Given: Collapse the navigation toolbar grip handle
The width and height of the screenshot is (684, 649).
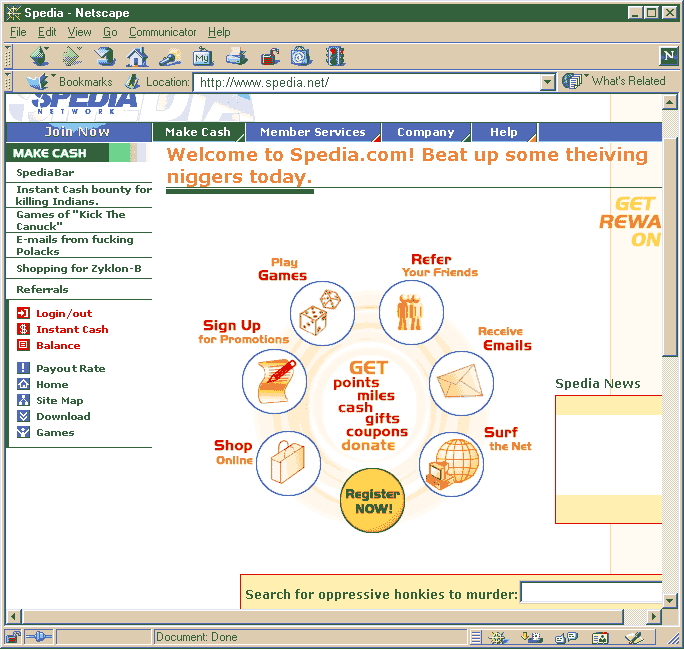Looking at the screenshot, I should tap(8, 57).
